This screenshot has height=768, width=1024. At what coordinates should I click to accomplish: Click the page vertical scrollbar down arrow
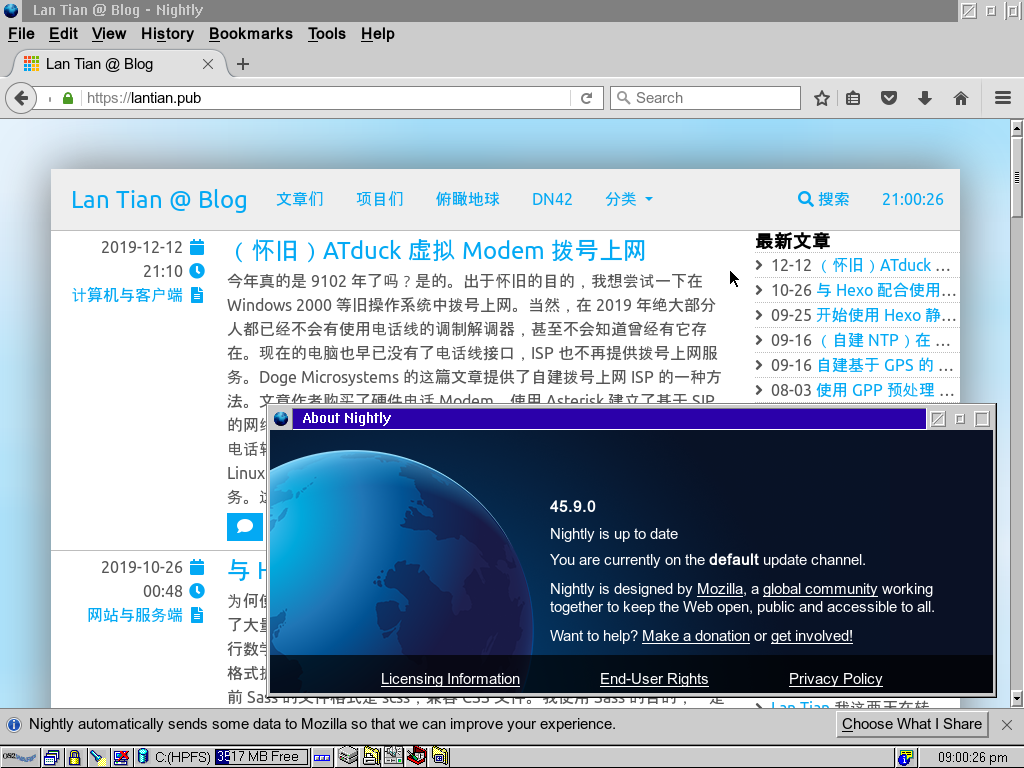1017,699
